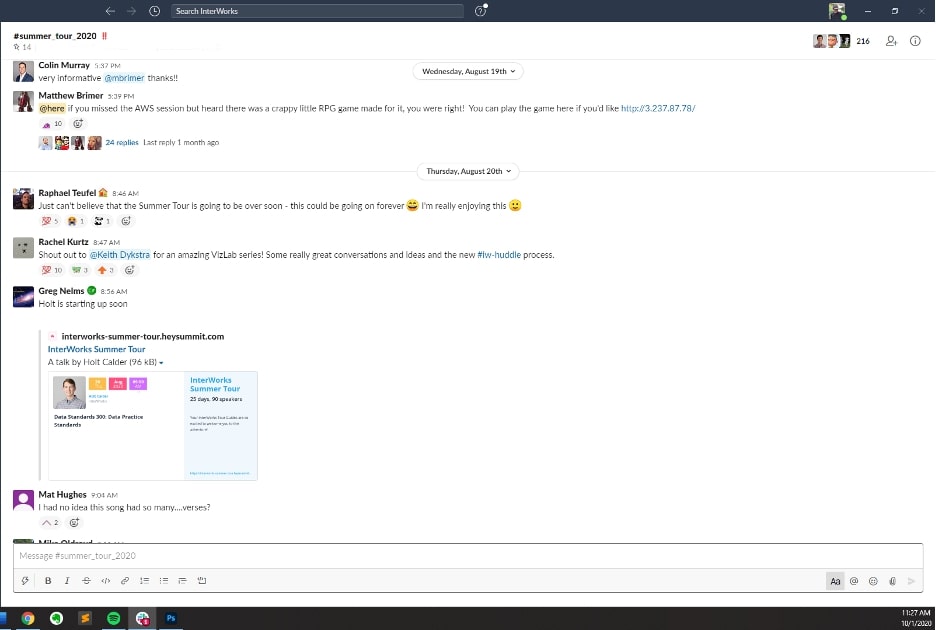936x630 pixels.
Task: Show the 216 channel members
Action: pyautogui.click(x=842, y=41)
